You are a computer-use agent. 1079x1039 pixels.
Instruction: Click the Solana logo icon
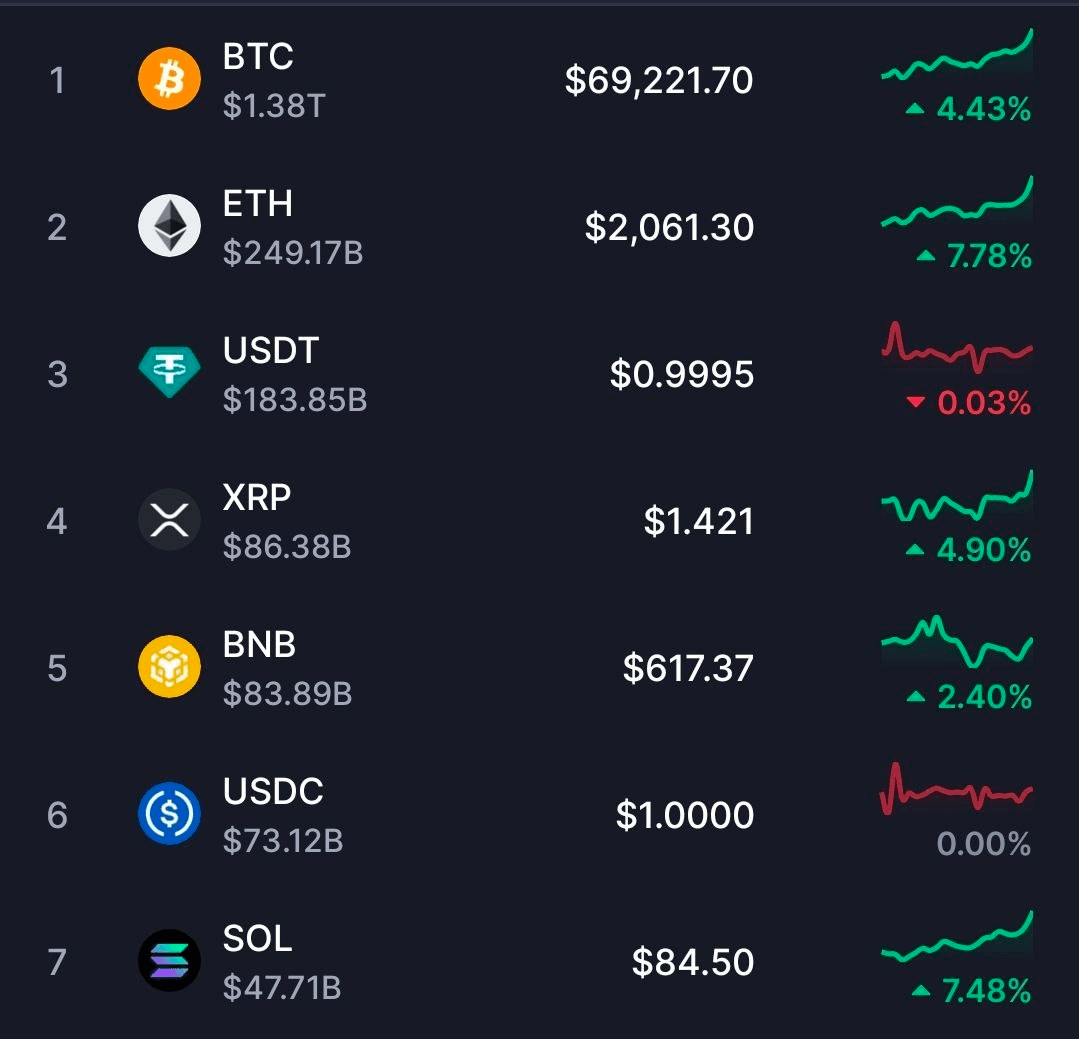pyautogui.click(x=168, y=958)
